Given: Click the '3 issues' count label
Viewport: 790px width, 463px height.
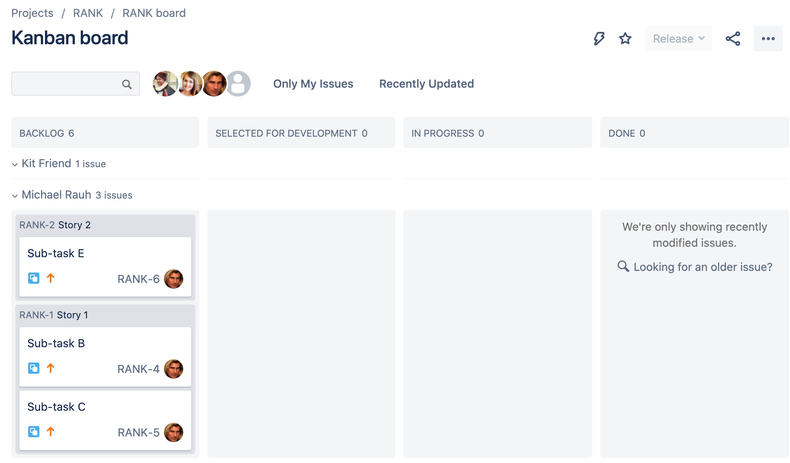Looking at the screenshot, I should [x=114, y=195].
